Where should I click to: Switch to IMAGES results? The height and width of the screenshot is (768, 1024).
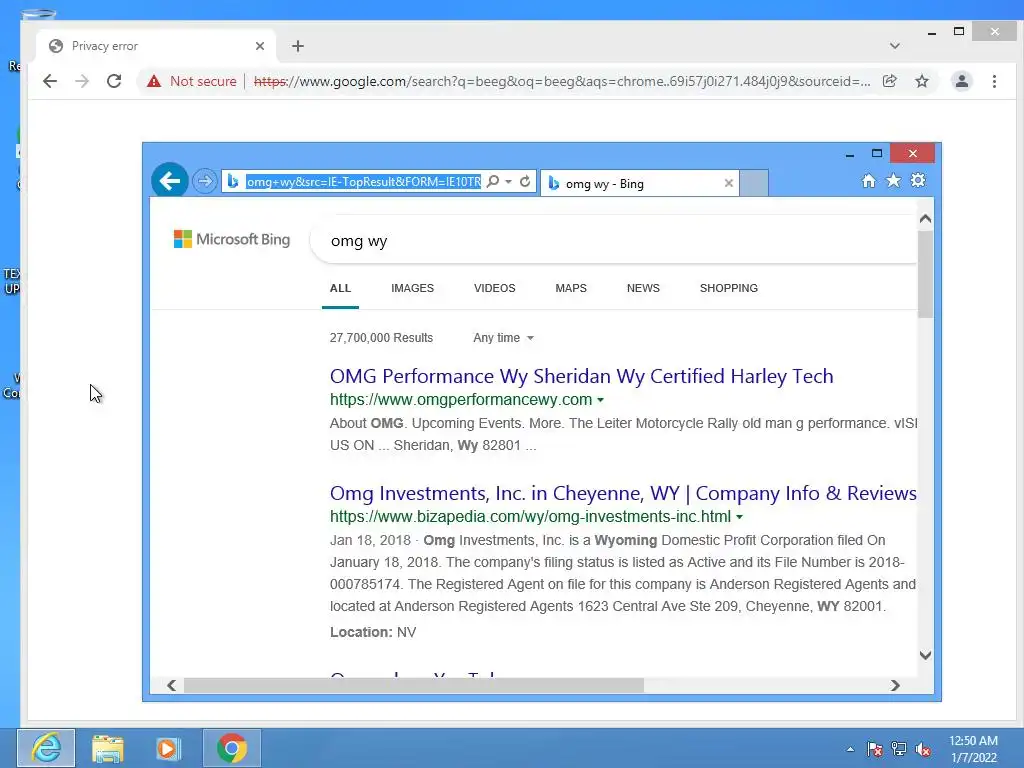pos(412,288)
